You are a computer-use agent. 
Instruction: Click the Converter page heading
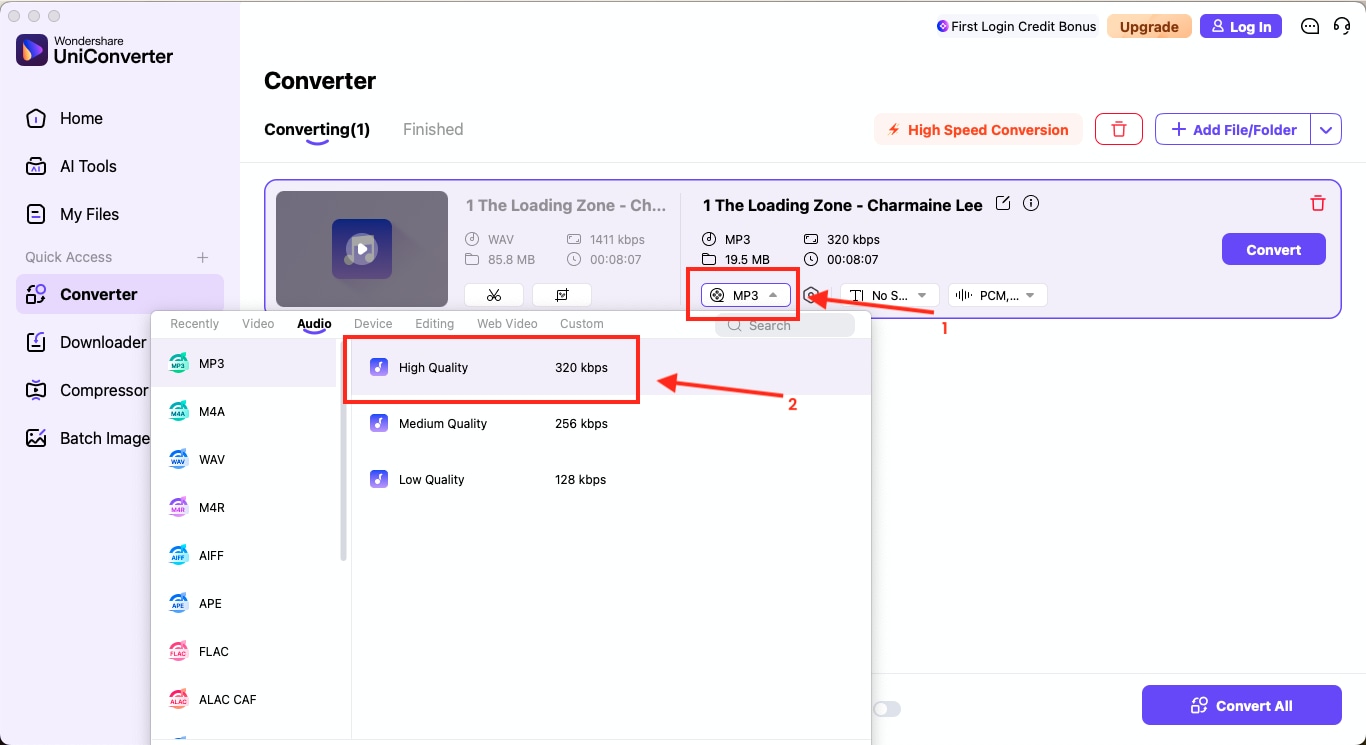320,81
